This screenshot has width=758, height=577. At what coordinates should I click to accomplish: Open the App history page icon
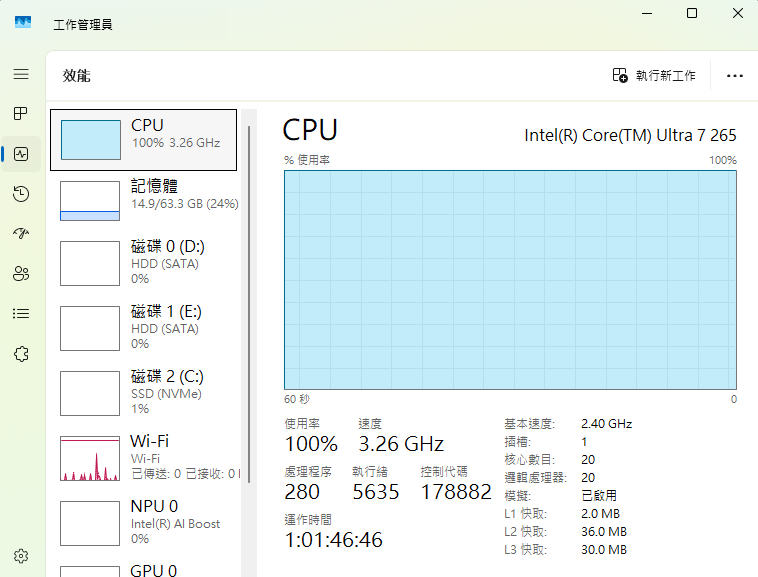point(21,194)
